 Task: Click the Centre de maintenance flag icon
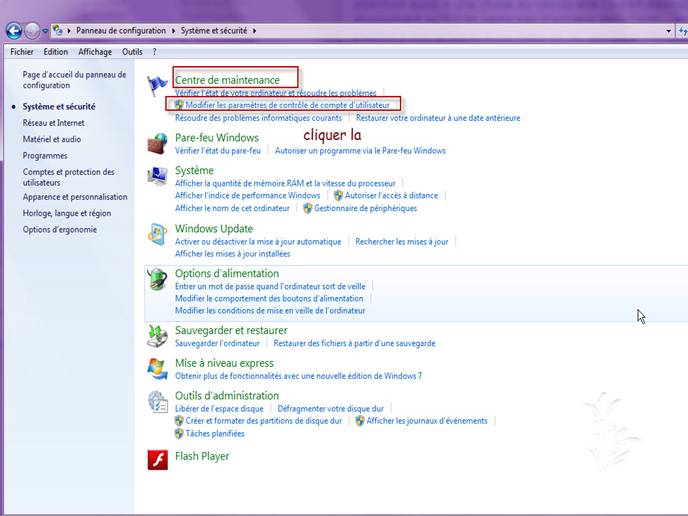[x=158, y=87]
